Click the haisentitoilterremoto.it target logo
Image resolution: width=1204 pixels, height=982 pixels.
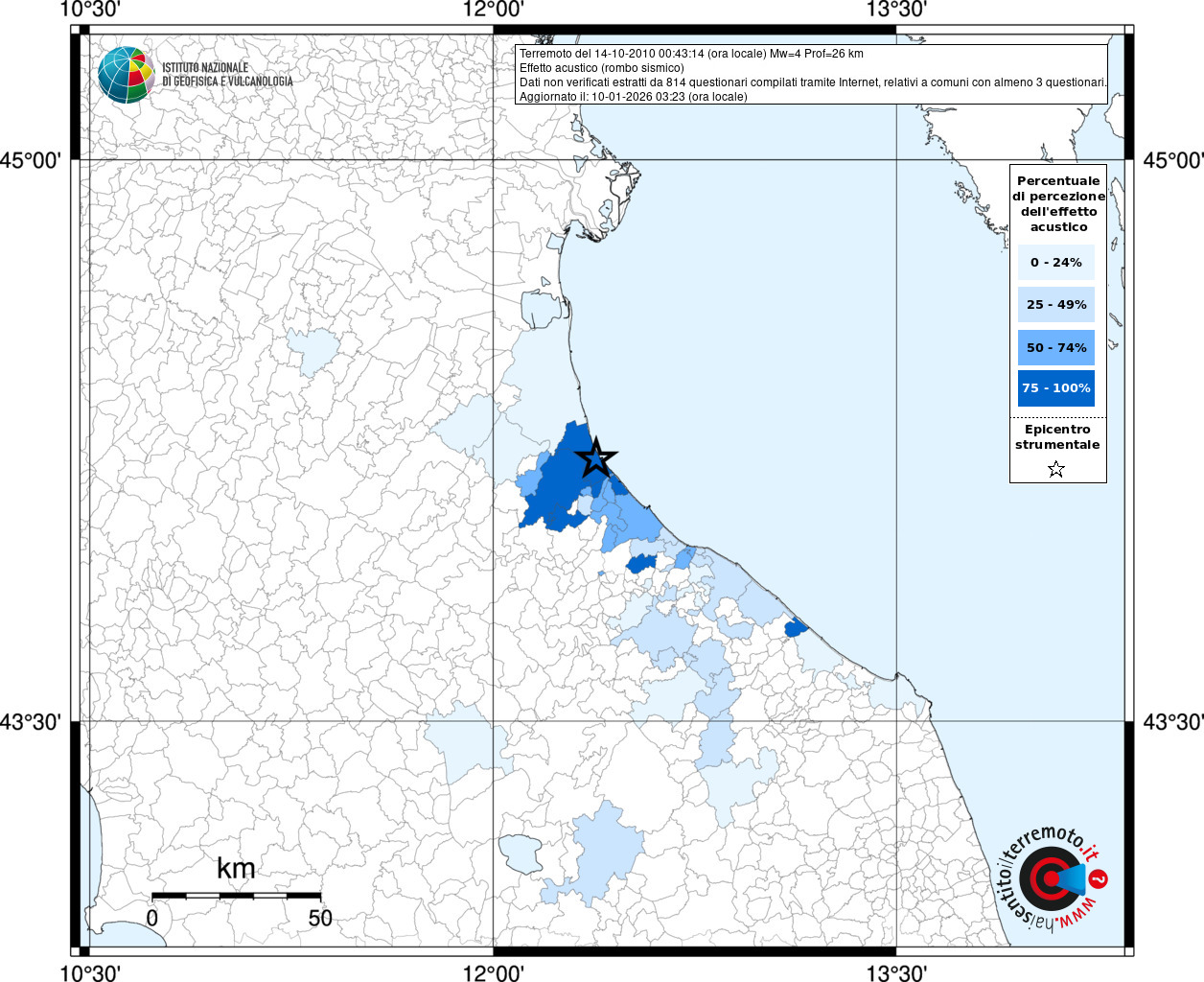pos(1052,878)
